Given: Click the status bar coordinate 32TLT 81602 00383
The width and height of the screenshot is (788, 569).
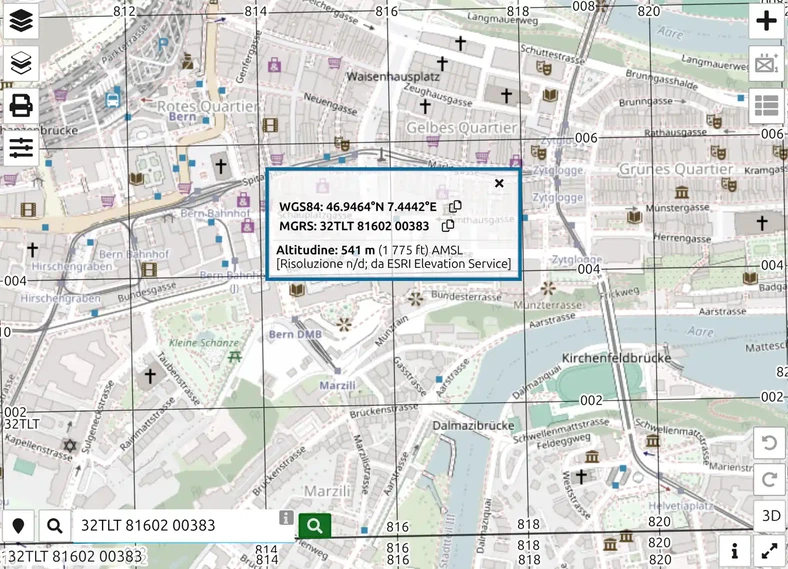Looking at the screenshot, I should pyautogui.click(x=75, y=556).
